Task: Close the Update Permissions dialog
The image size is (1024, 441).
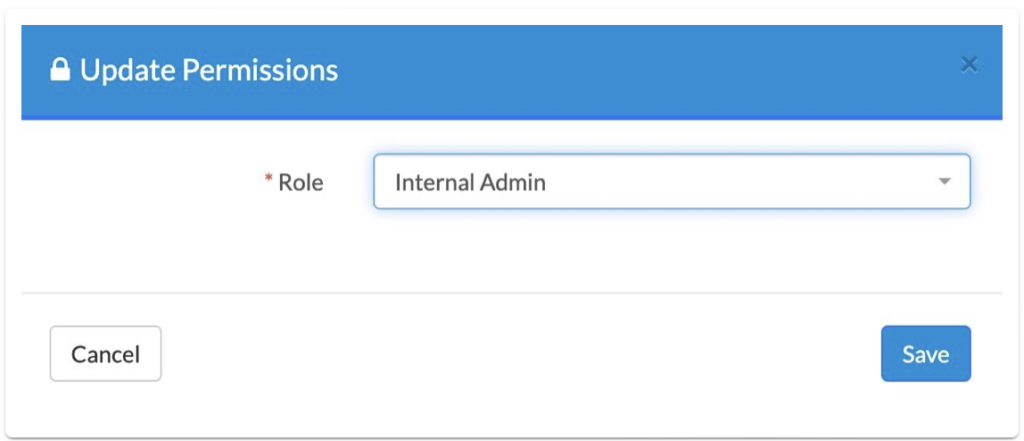Action: (x=969, y=64)
